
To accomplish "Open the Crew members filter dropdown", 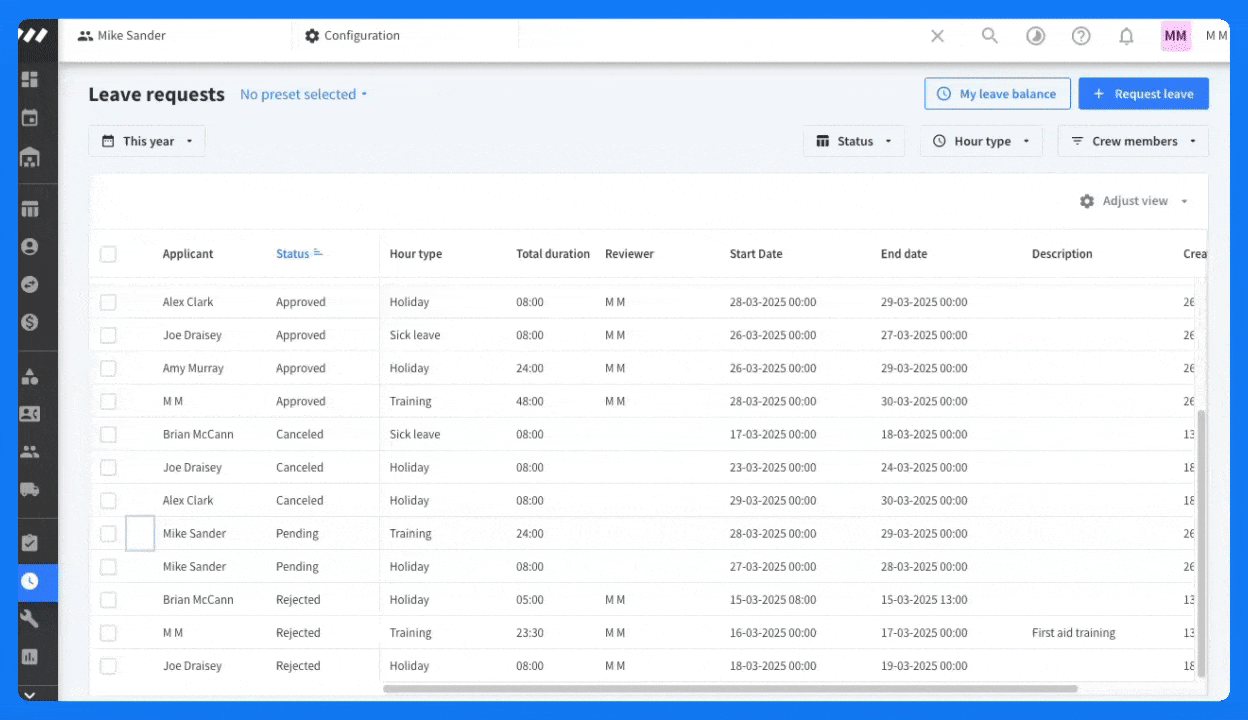I will coord(1133,141).
